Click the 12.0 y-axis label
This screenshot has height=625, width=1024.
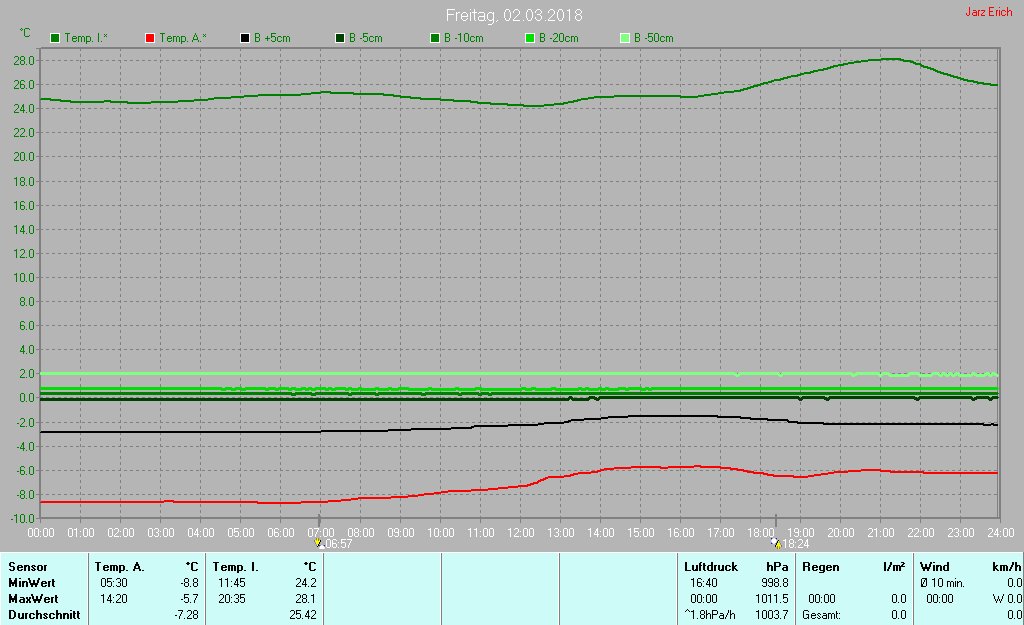24,253
